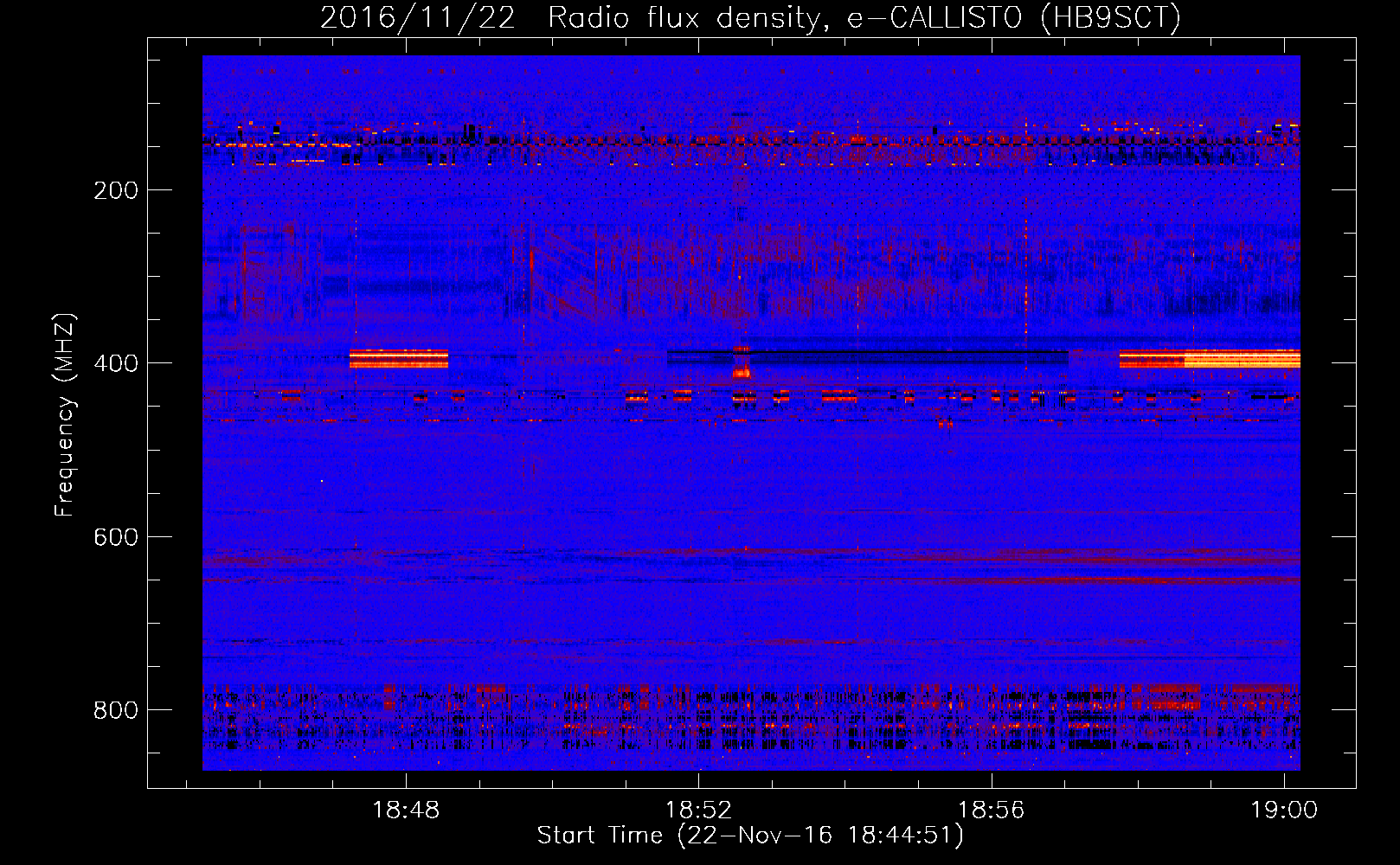
Task: Click the 'Start Time (22-Nov-16 18:44:51)' label
Action: point(750,836)
